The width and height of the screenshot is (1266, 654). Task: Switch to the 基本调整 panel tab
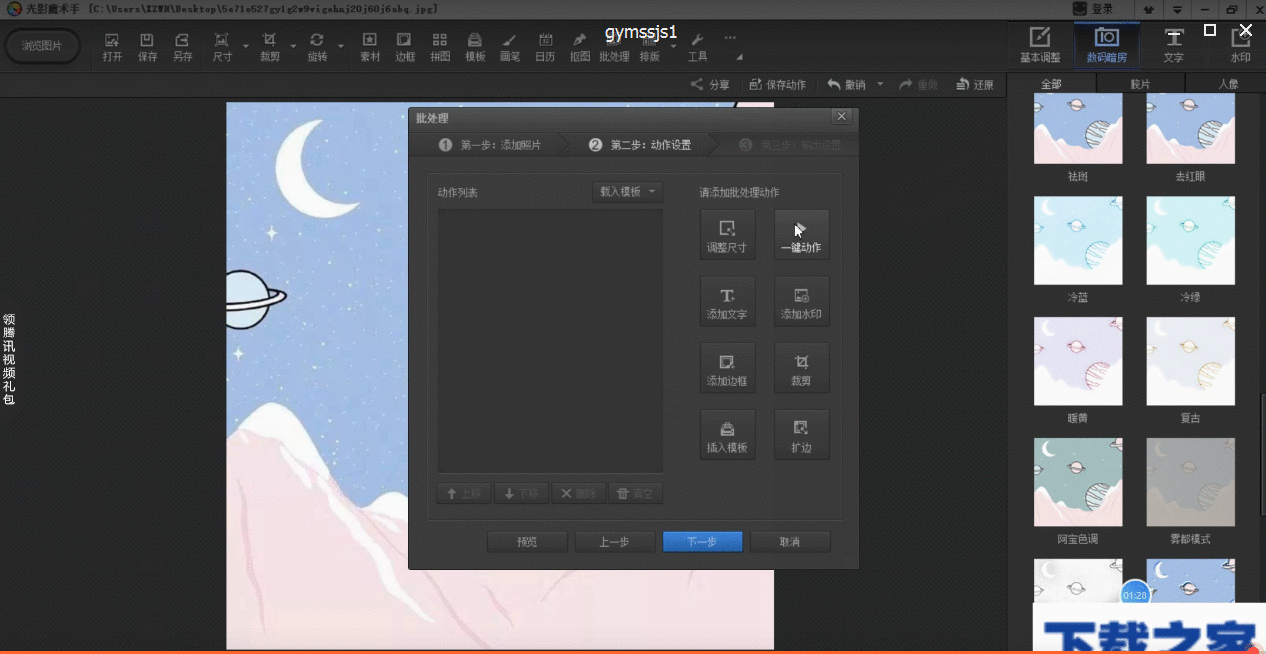click(x=1040, y=45)
